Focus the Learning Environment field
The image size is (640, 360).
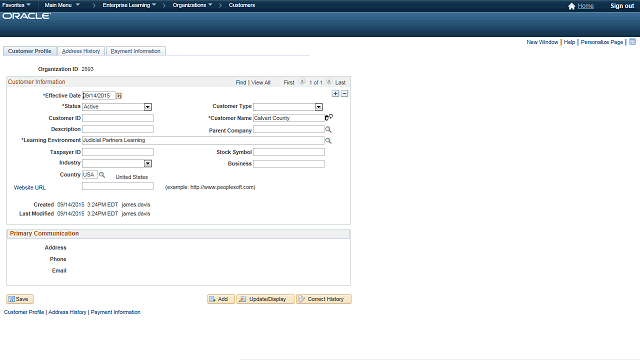[203, 140]
